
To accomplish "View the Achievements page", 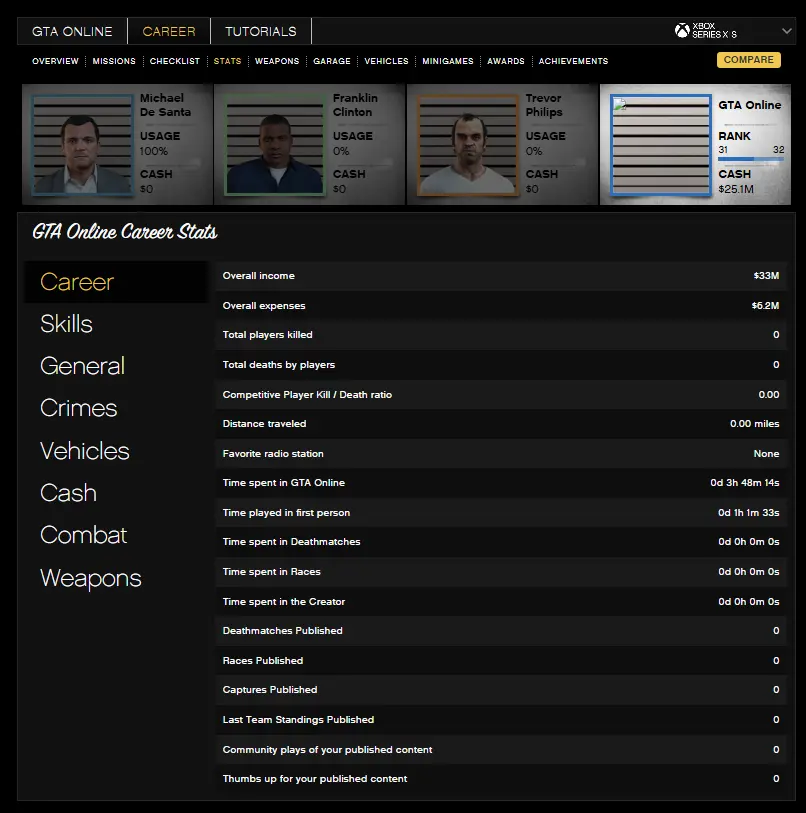I will (x=573, y=61).
